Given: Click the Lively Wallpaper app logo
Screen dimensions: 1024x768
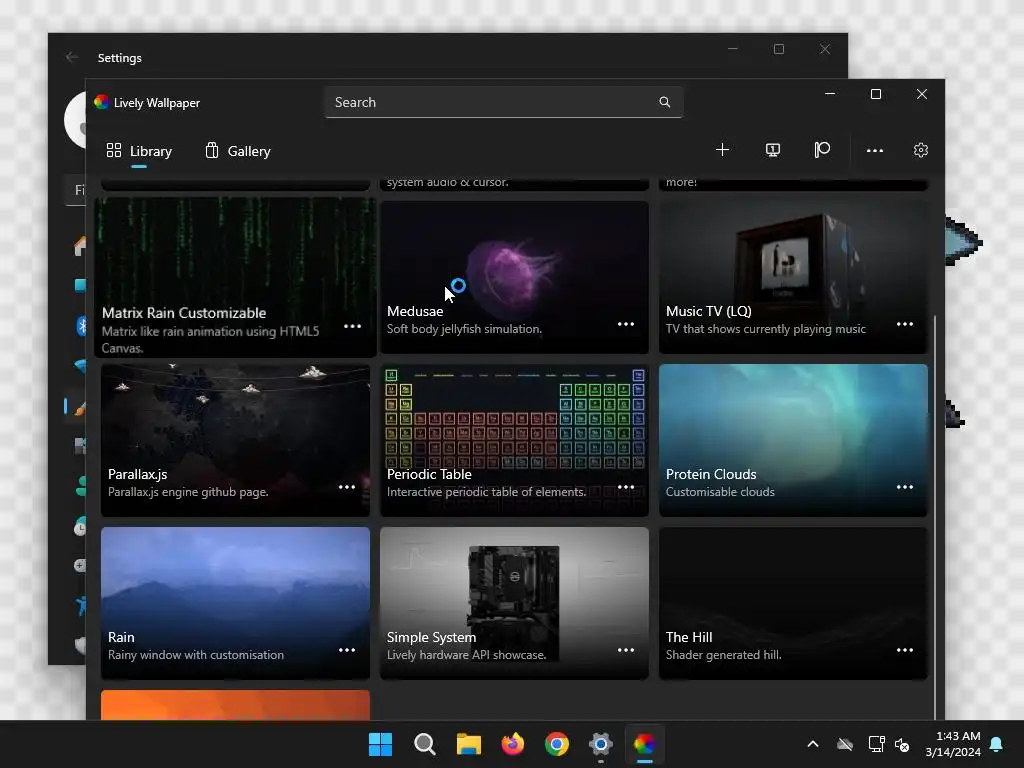Looking at the screenshot, I should tap(101, 103).
